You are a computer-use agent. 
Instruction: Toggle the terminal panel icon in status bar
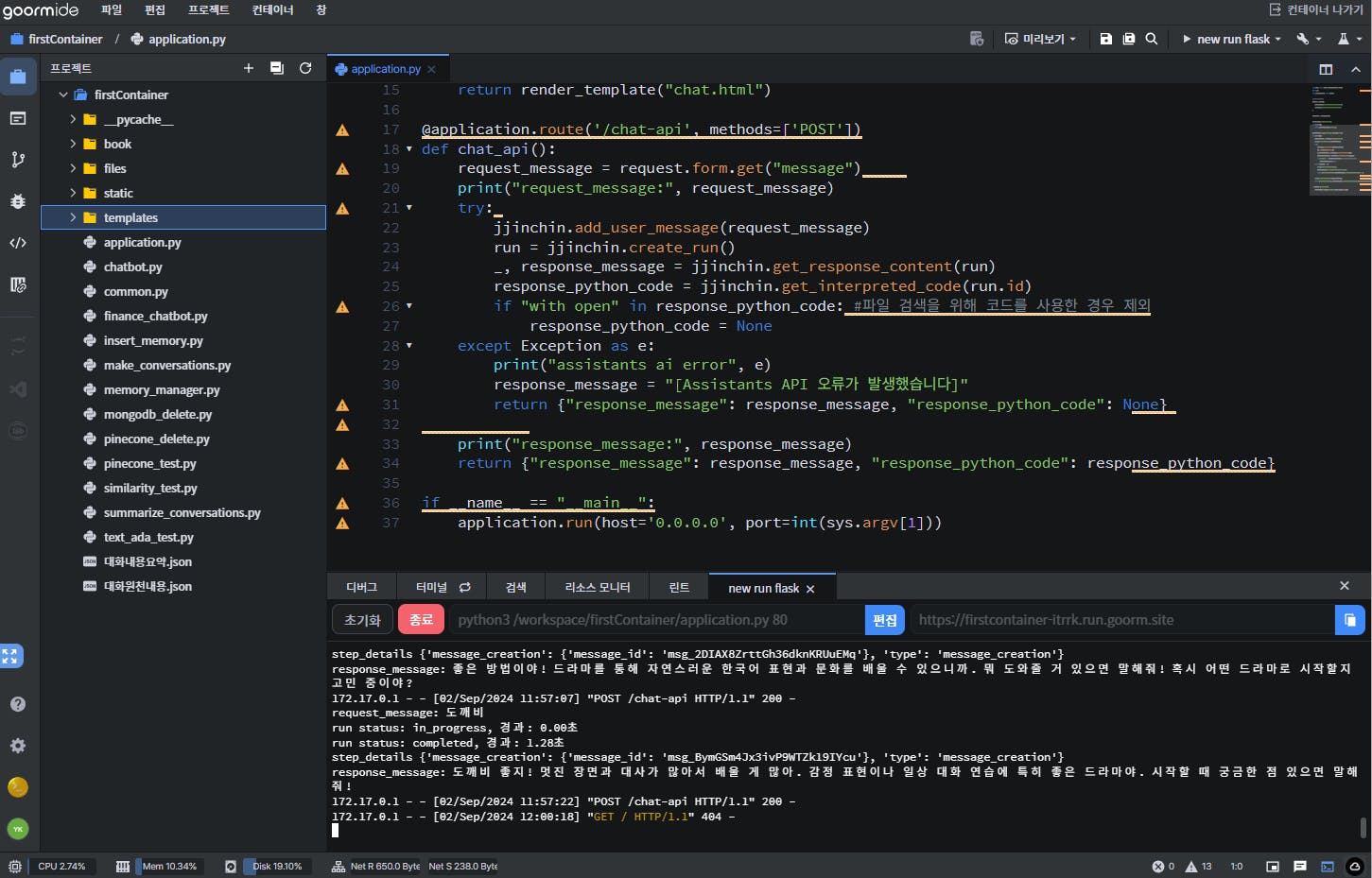(x=1327, y=866)
